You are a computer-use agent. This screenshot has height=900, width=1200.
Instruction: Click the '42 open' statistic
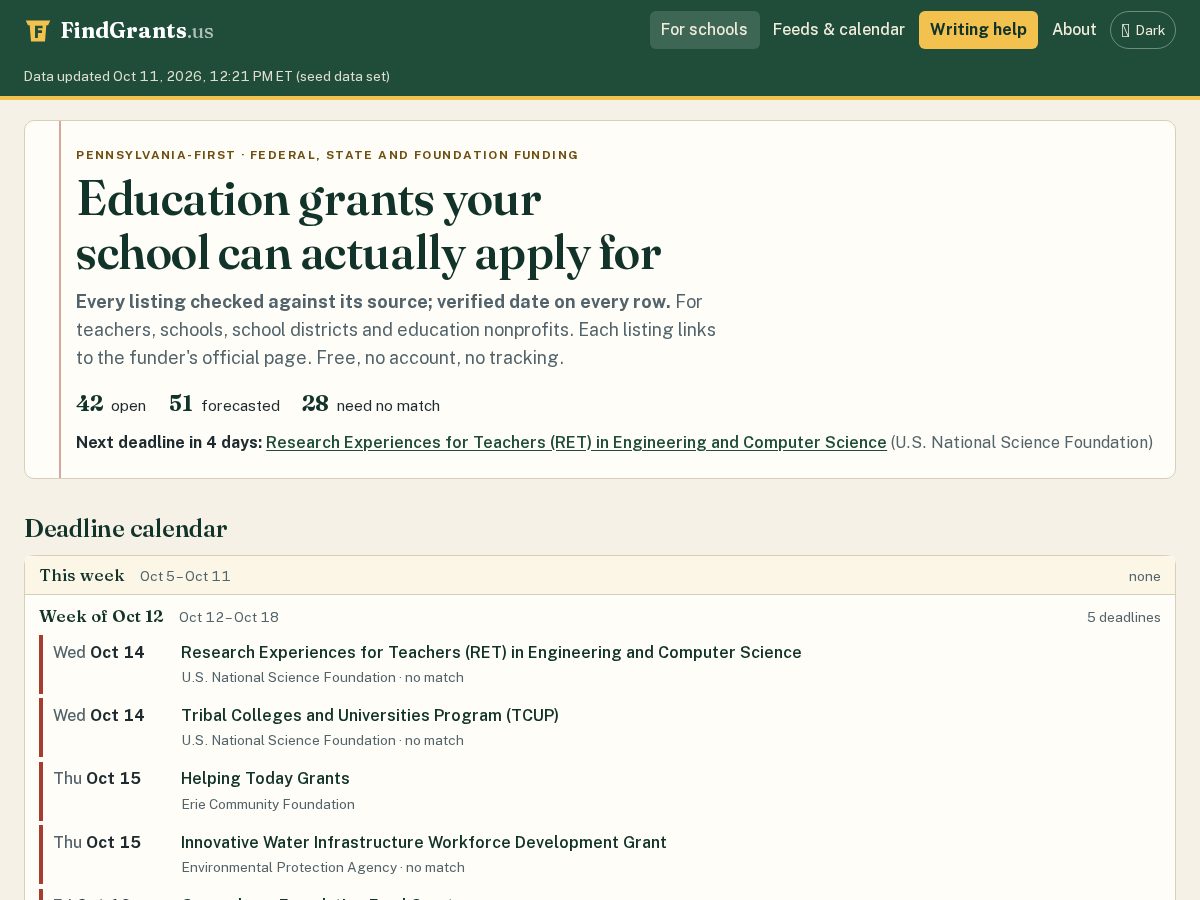tap(111, 404)
